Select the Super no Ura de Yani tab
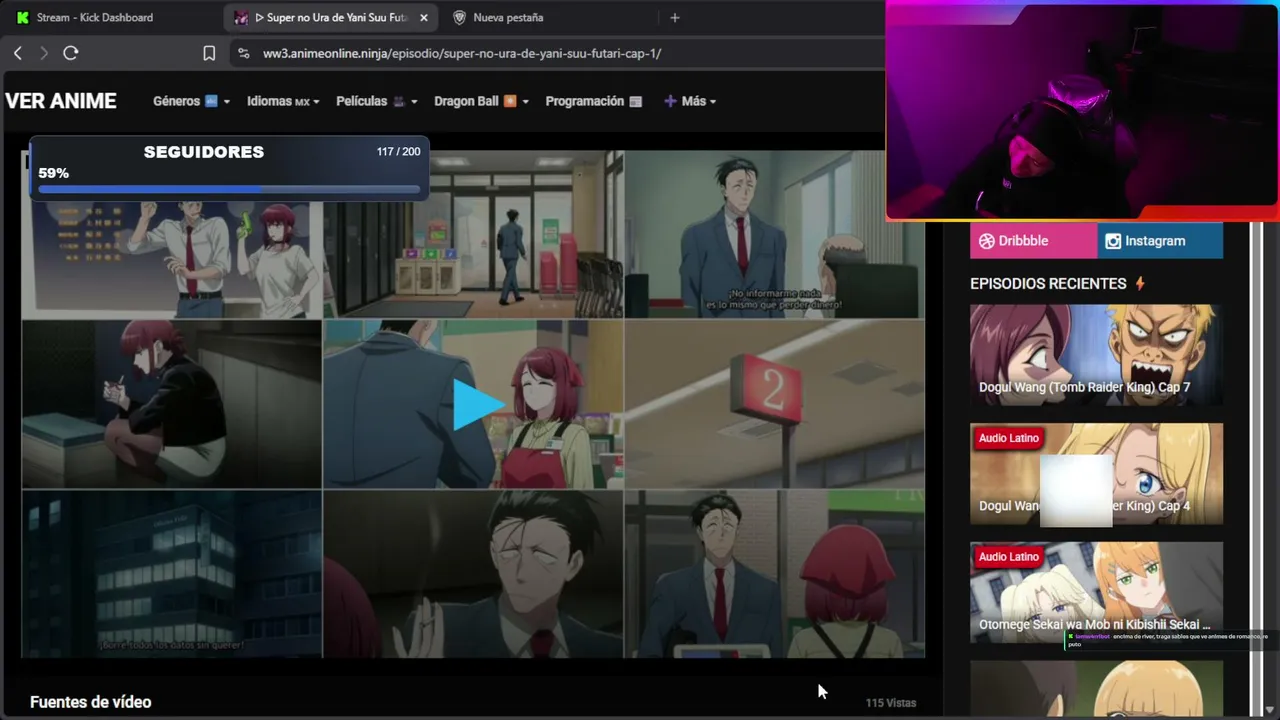 332,17
